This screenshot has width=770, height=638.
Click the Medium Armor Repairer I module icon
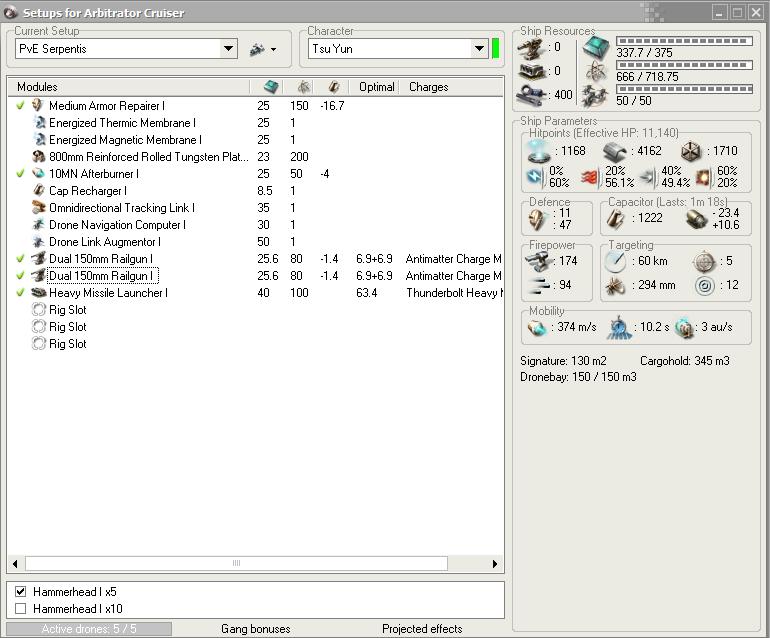(x=38, y=106)
